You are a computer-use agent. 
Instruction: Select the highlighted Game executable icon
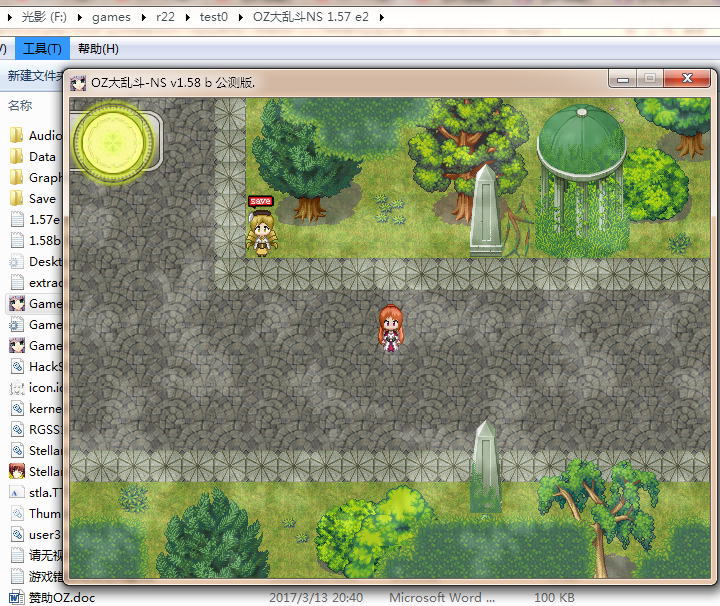[x=17, y=304]
